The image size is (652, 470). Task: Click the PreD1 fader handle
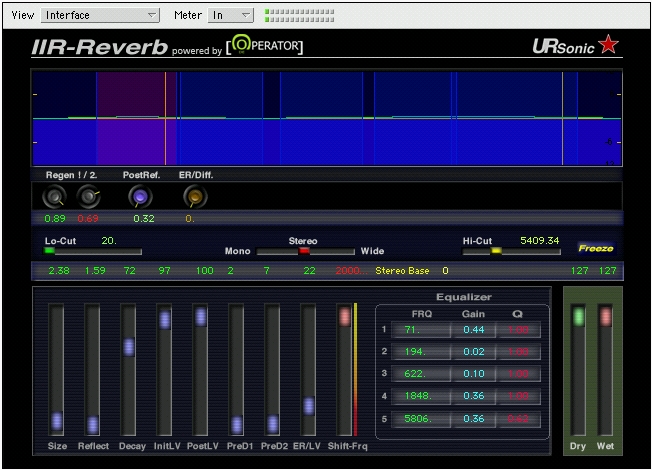click(237, 425)
